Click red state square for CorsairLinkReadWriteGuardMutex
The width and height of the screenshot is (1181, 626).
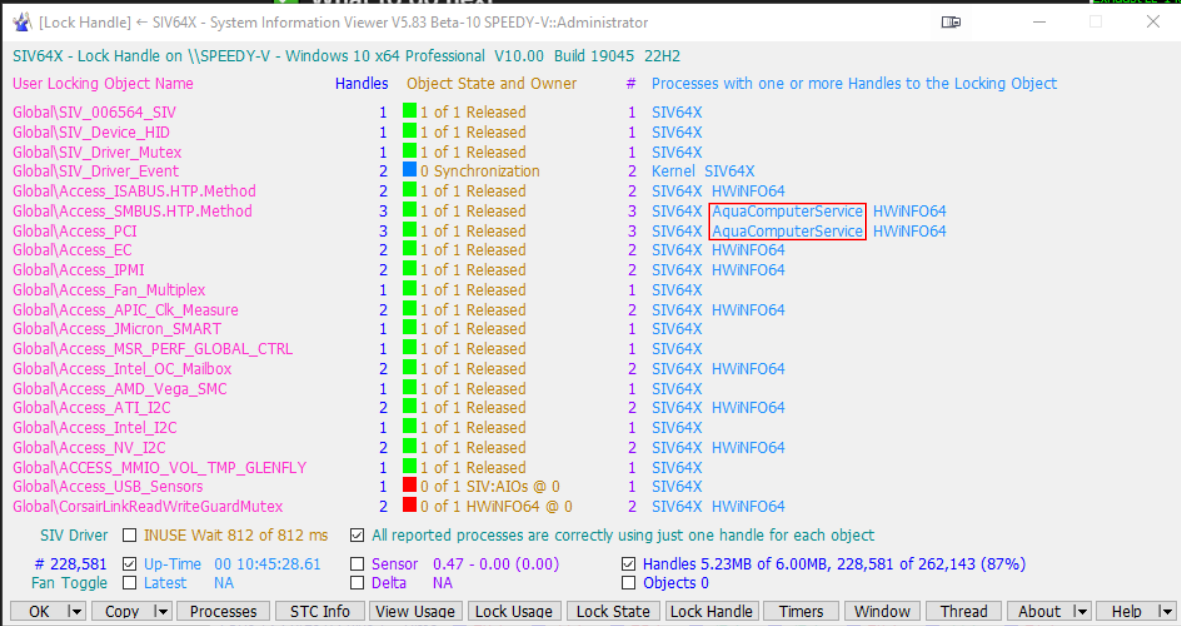pyautogui.click(x=409, y=505)
